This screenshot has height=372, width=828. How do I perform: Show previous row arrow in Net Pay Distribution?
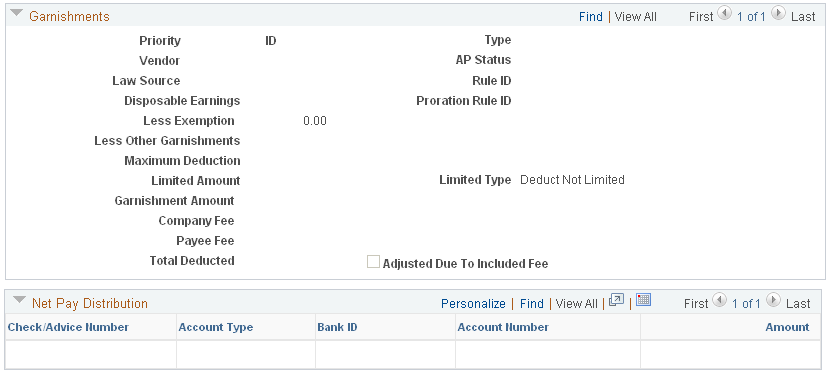coord(720,301)
